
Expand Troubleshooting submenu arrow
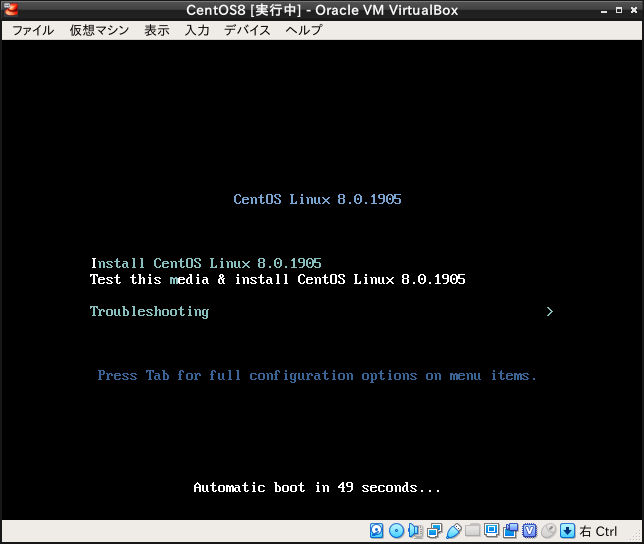point(550,312)
